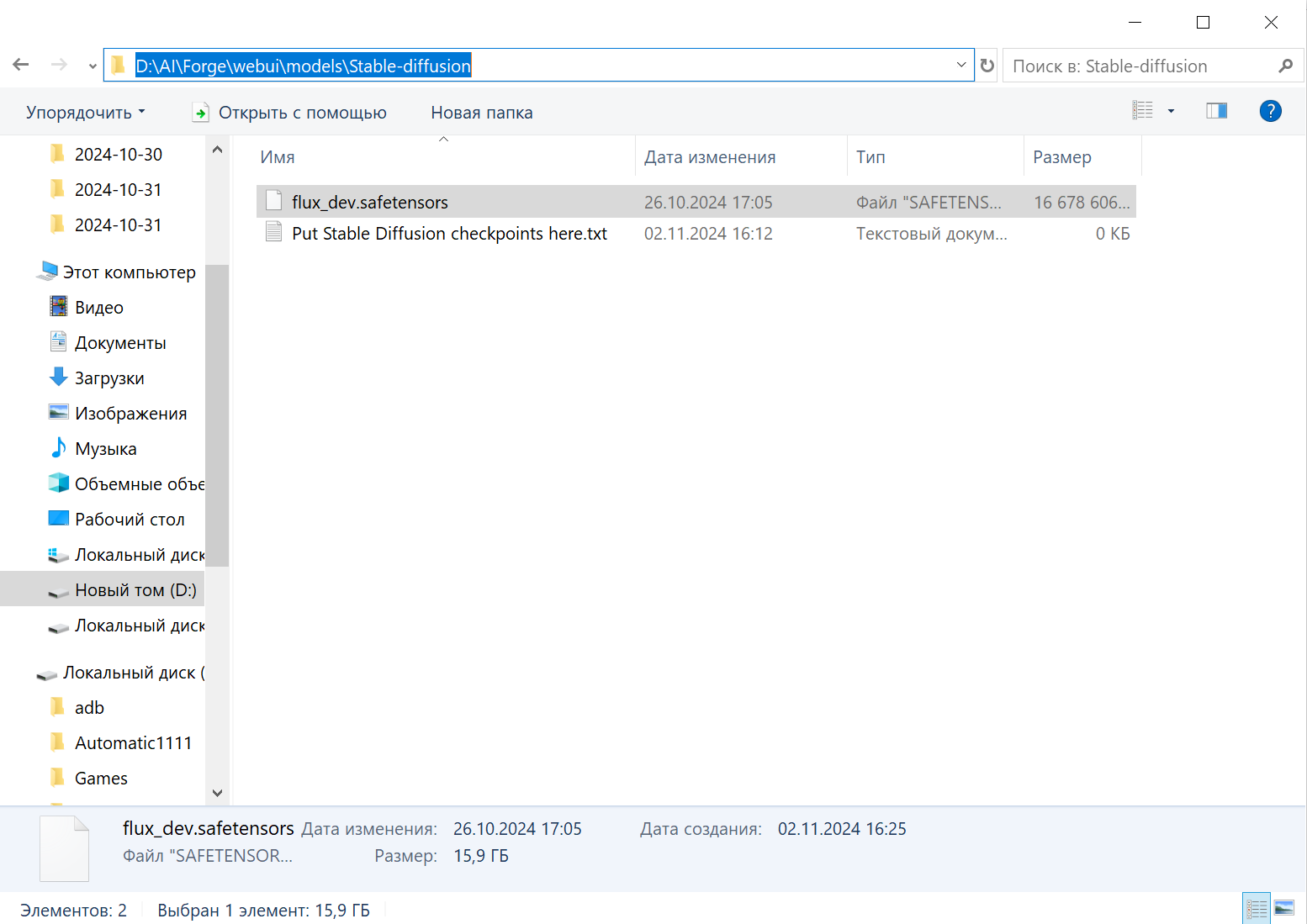Viewport: 1307px width, 924px height.
Task: Refresh the folder with the reload icon
Action: pyautogui.click(x=987, y=66)
